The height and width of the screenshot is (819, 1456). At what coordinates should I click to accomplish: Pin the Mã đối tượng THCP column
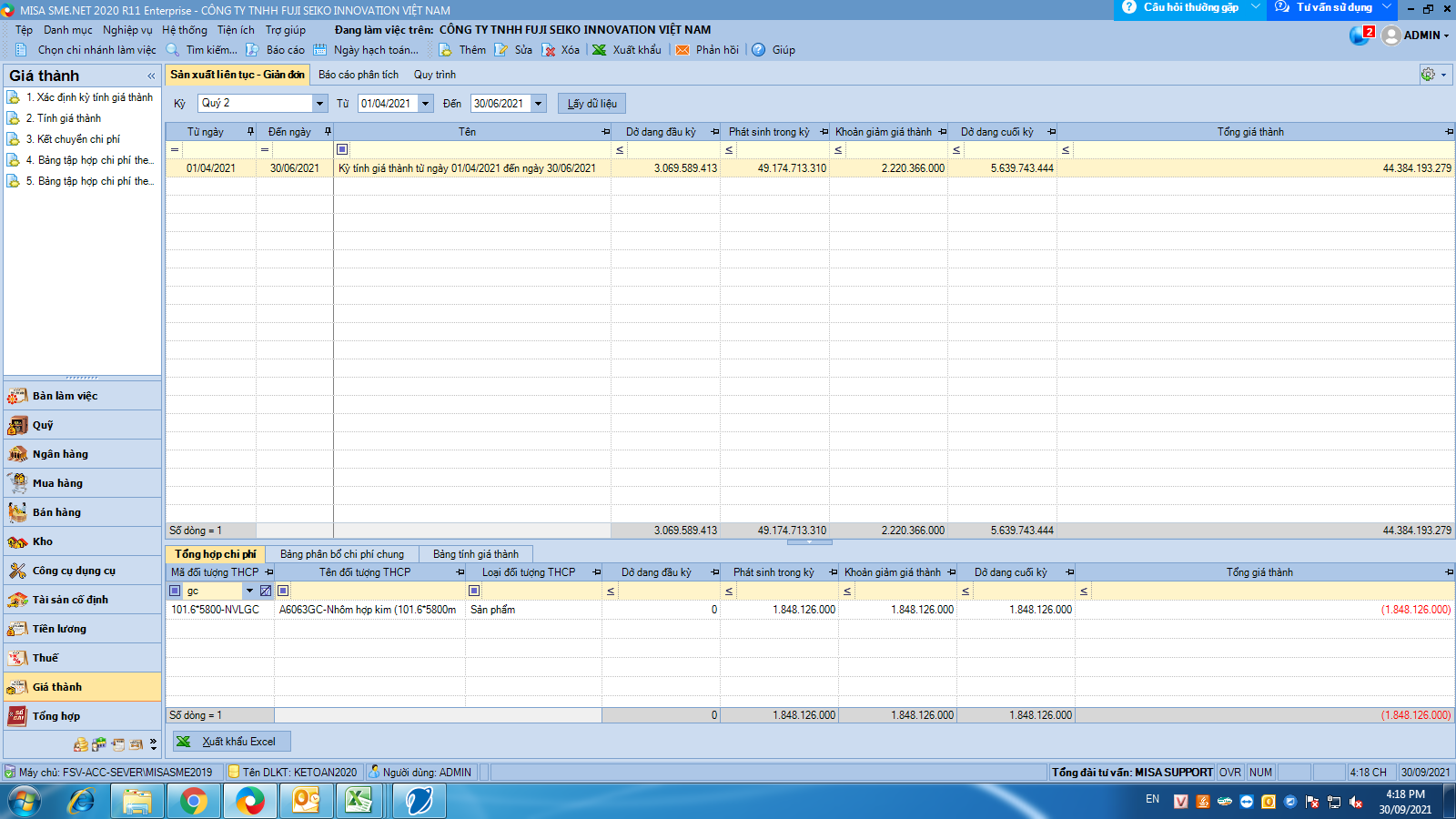268,572
